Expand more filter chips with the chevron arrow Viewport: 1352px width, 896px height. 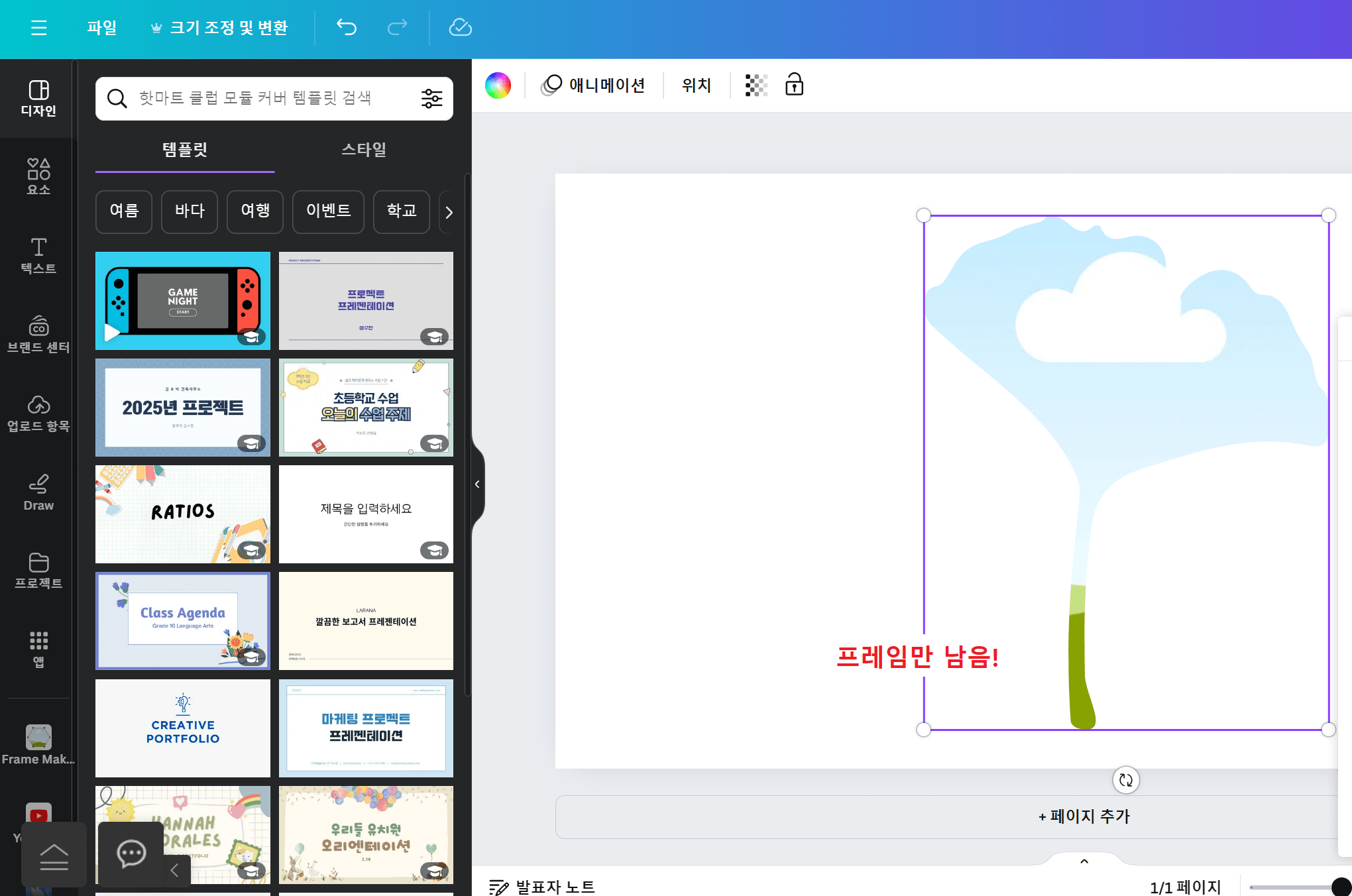point(449,212)
